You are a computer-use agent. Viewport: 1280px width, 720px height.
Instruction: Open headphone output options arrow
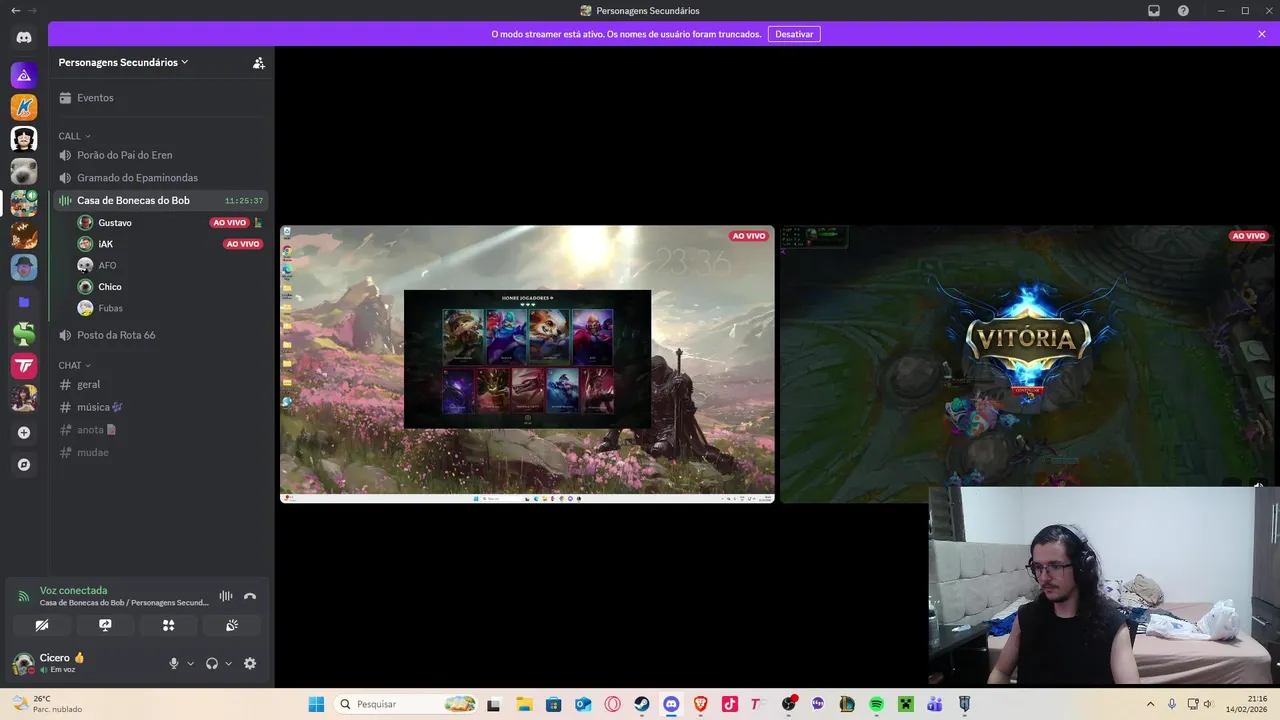pos(229,663)
